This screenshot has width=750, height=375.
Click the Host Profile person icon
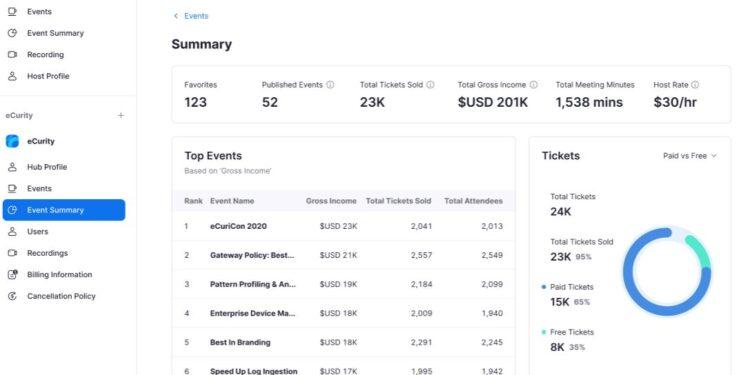coord(12,76)
